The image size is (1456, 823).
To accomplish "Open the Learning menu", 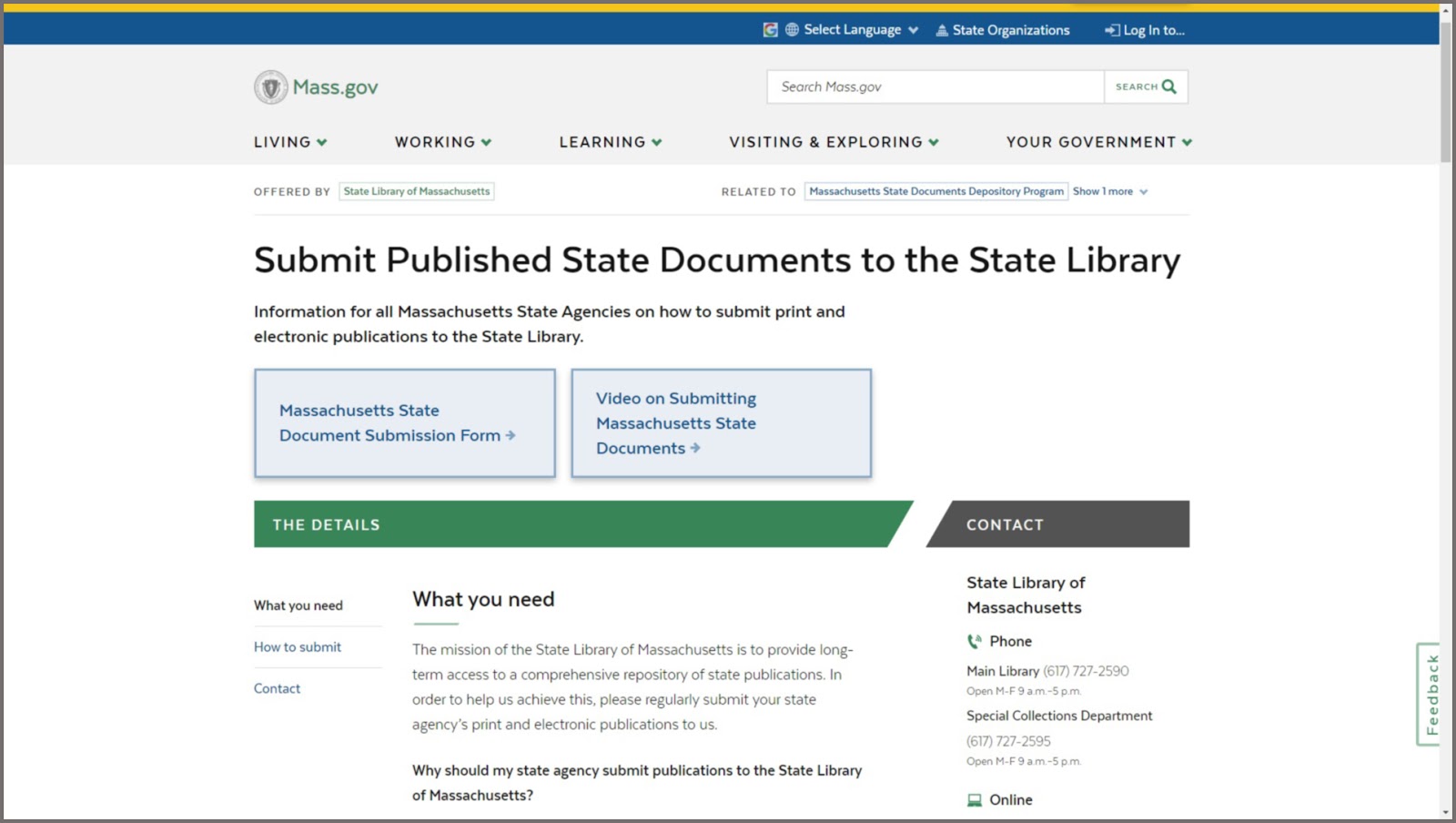I will (610, 142).
